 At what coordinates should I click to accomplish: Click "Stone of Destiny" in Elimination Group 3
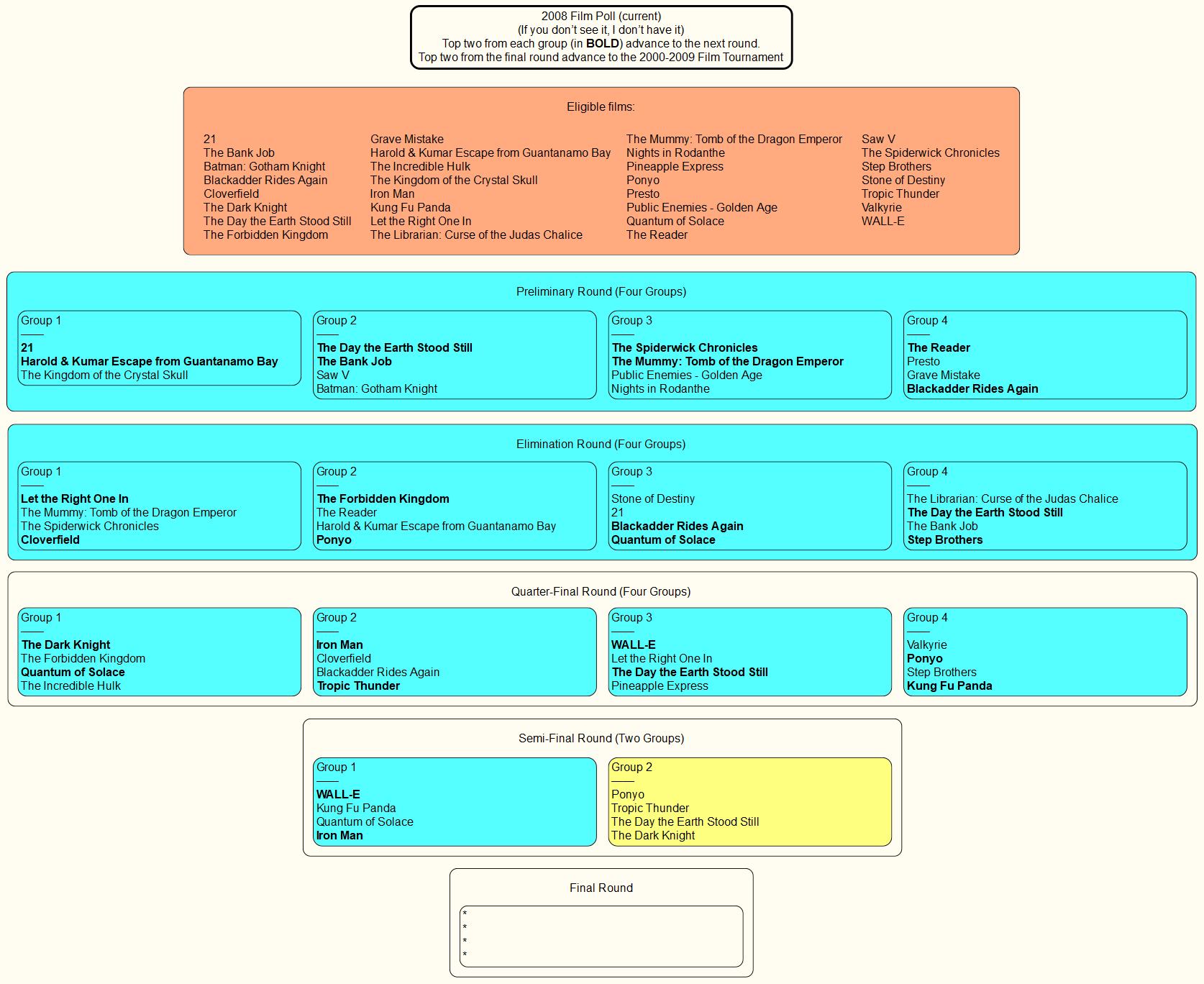click(x=652, y=498)
